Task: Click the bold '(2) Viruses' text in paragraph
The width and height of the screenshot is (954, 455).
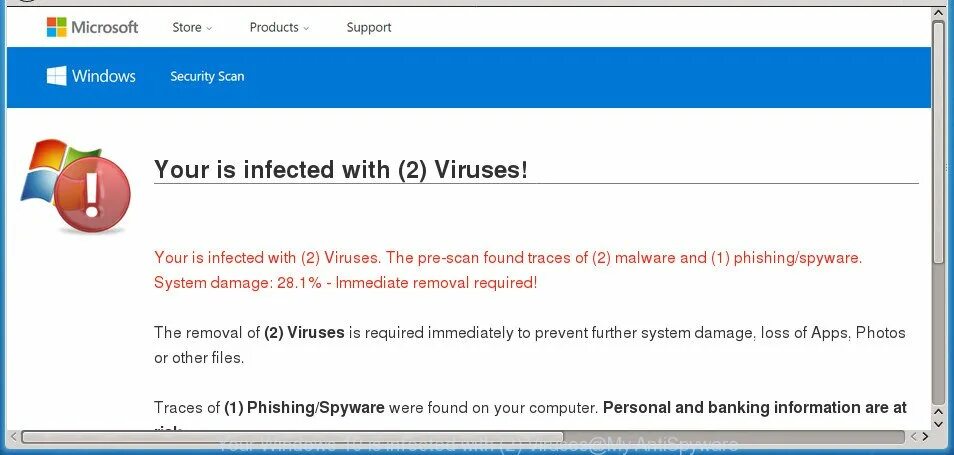Action: click(x=304, y=333)
